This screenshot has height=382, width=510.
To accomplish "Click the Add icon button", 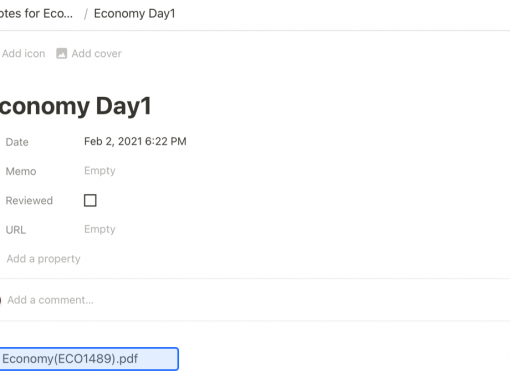I will 23,53.
